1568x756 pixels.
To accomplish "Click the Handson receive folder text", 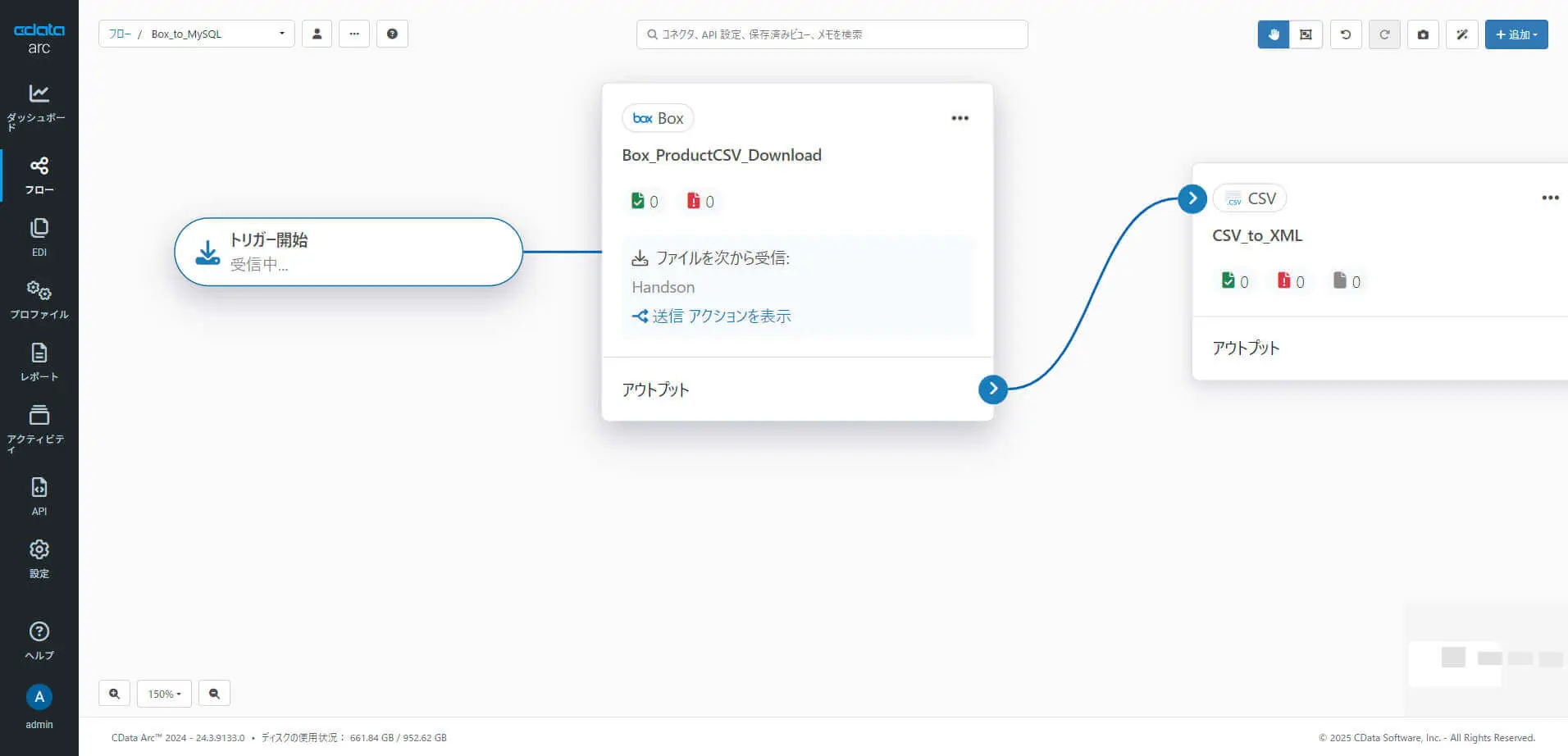I will (663, 287).
